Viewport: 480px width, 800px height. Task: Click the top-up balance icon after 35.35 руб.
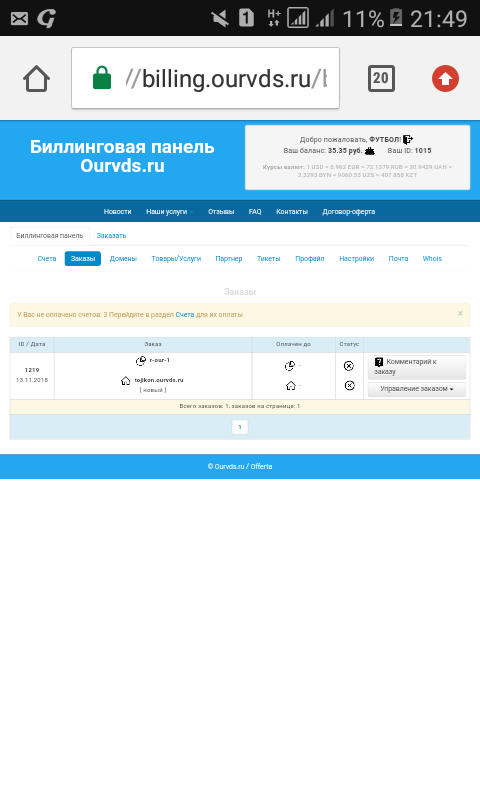point(370,151)
